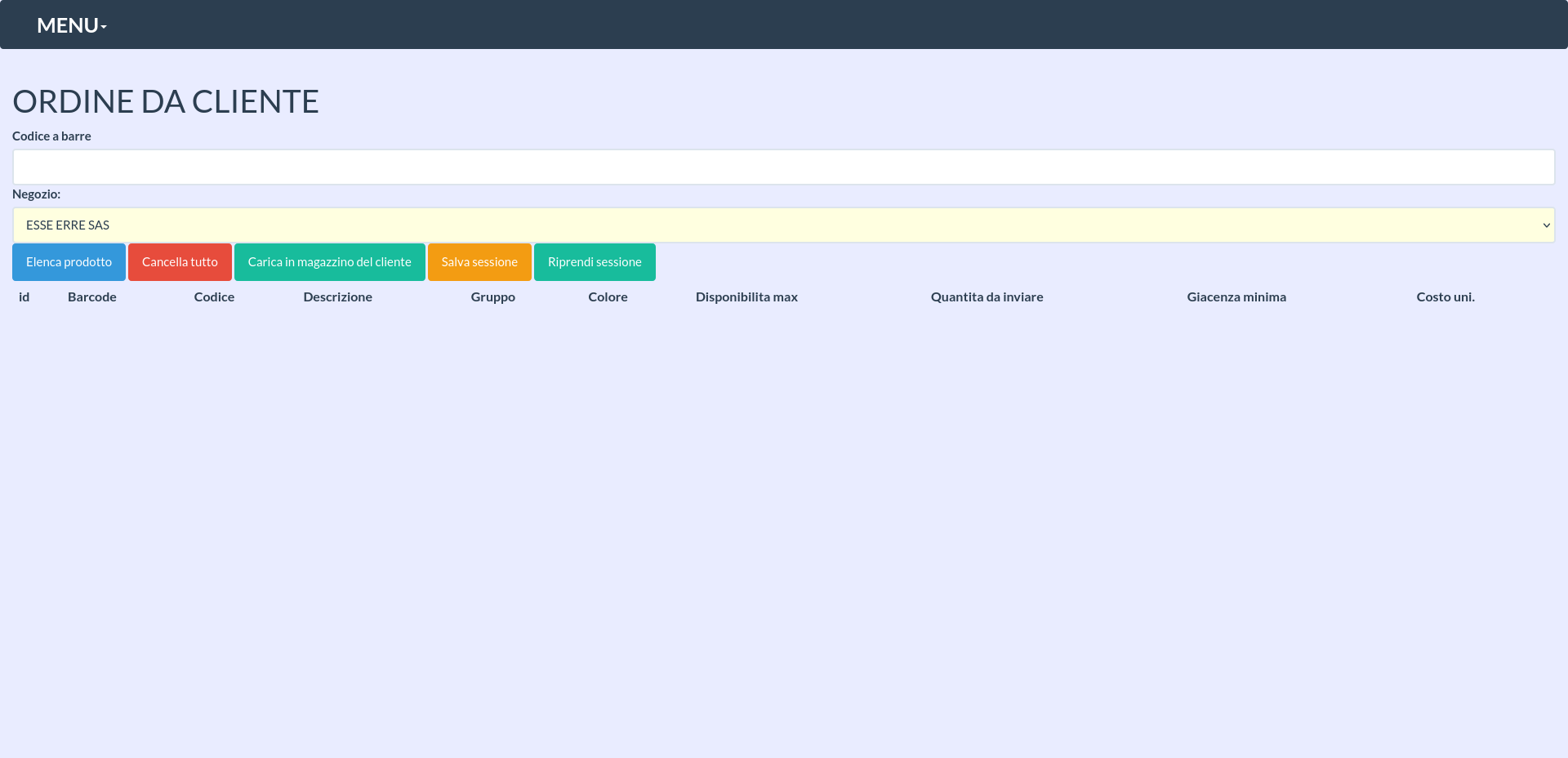Click the Giacenza minima column header
The image size is (1568, 758).
(1236, 297)
